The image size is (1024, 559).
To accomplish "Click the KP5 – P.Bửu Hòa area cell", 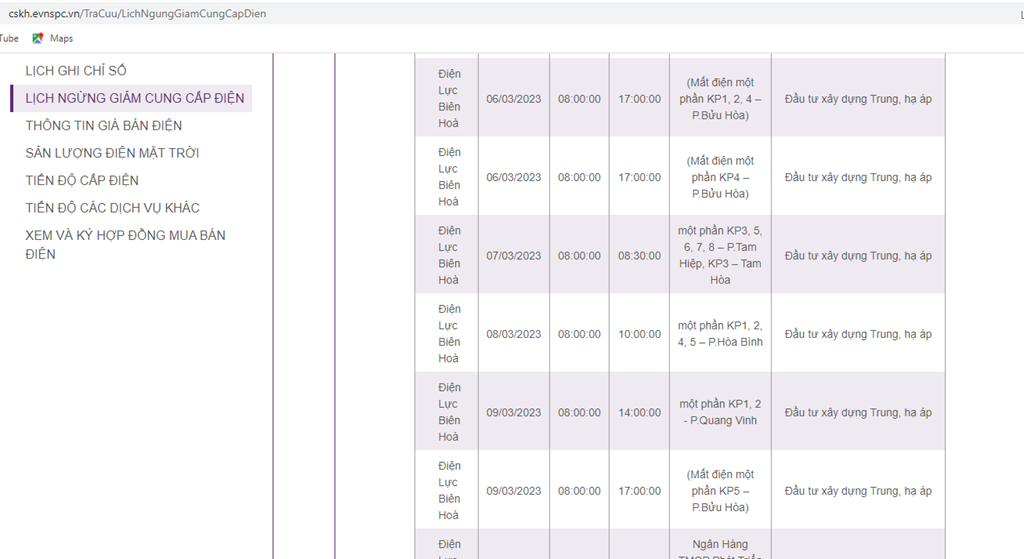I will (x=720, y=490).
